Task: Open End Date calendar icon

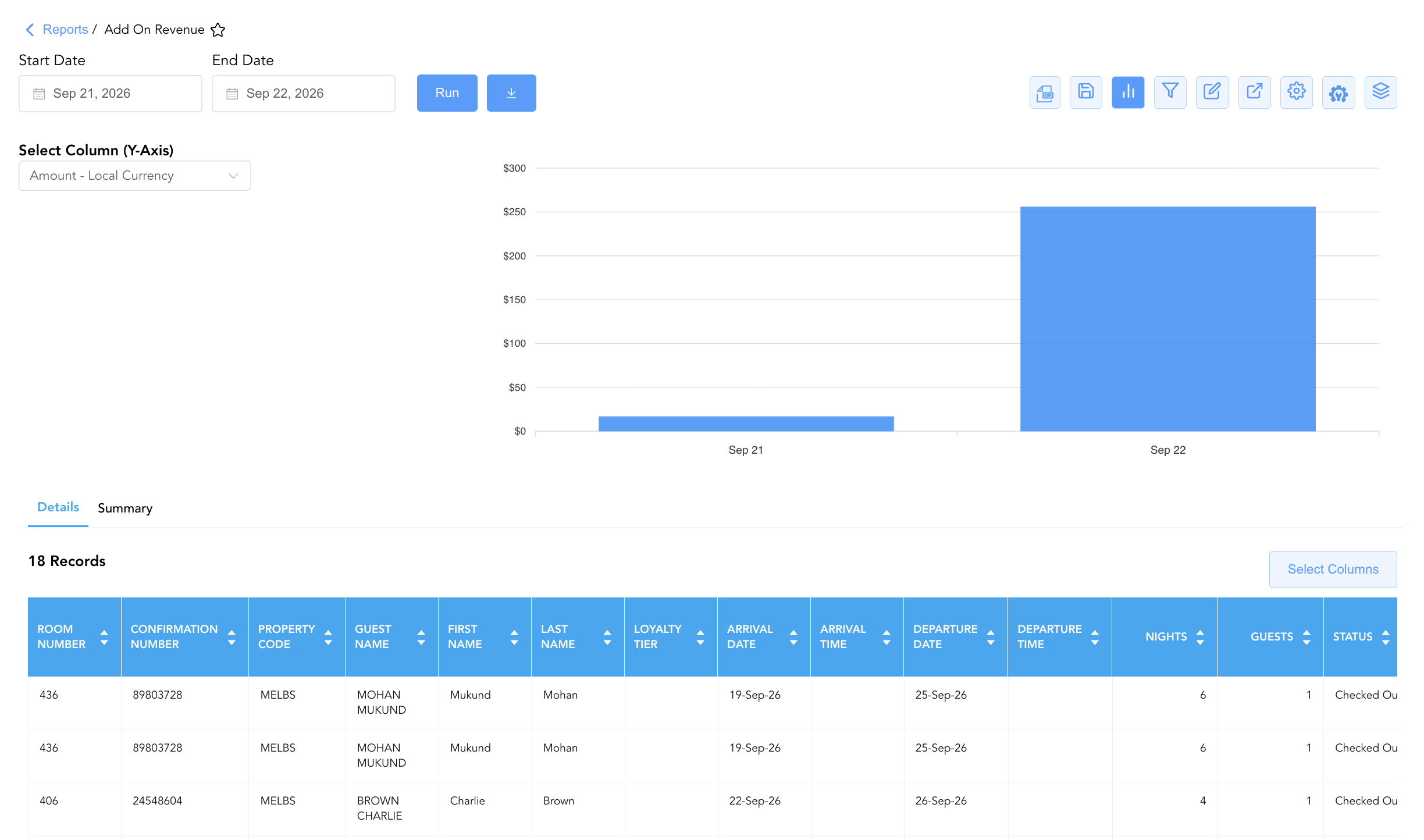Action: pos(232,94)
